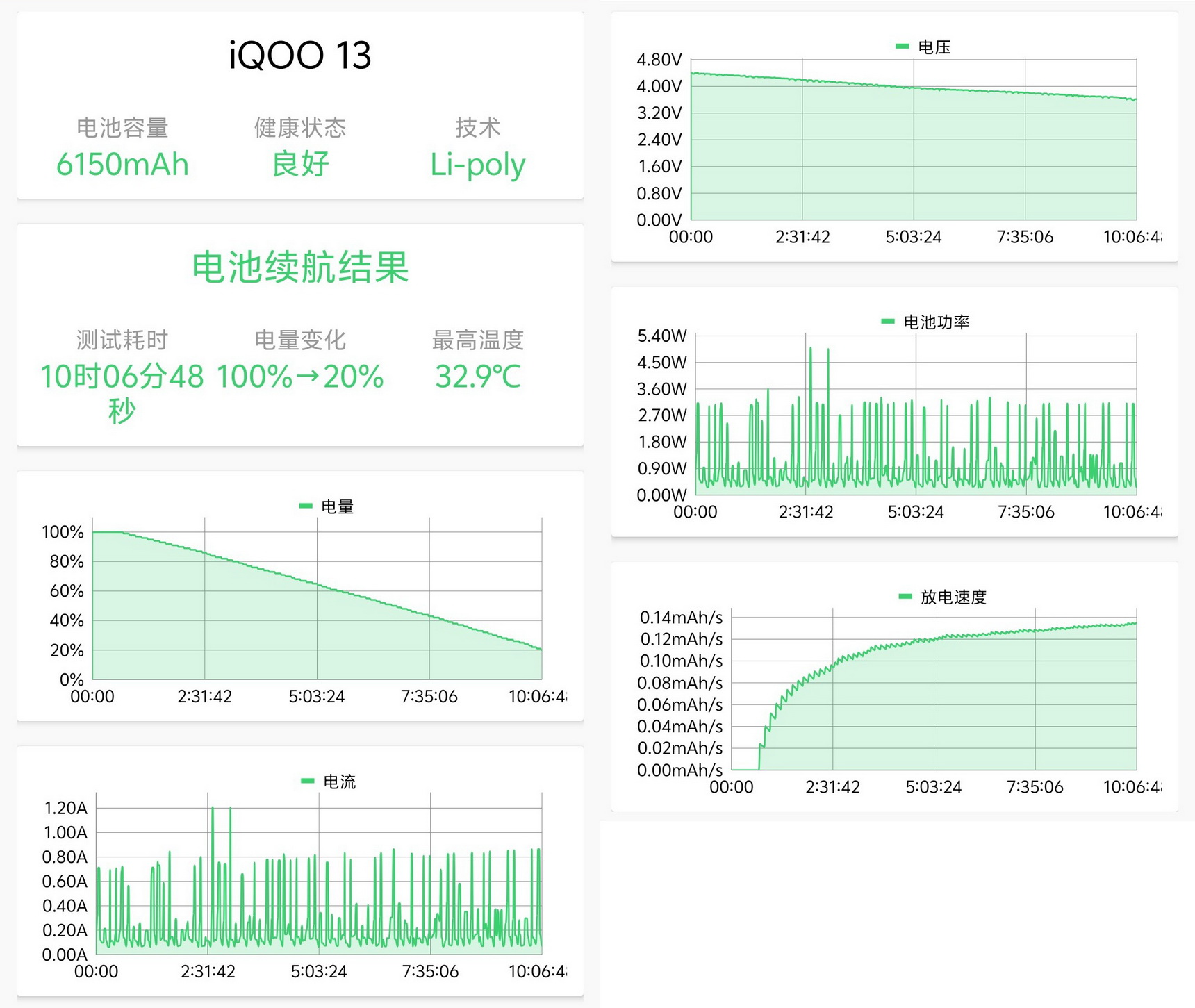The height and width of the screenshot is (1008, 1195).
Task: Click the 最高温度 label
Action: (478, 340)
